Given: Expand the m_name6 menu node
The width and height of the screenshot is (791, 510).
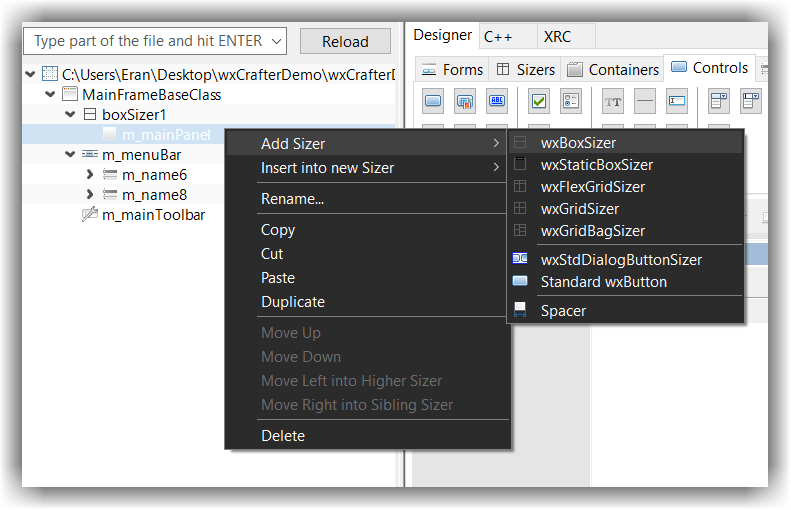Looking at the screenshot, I should 90,175.
